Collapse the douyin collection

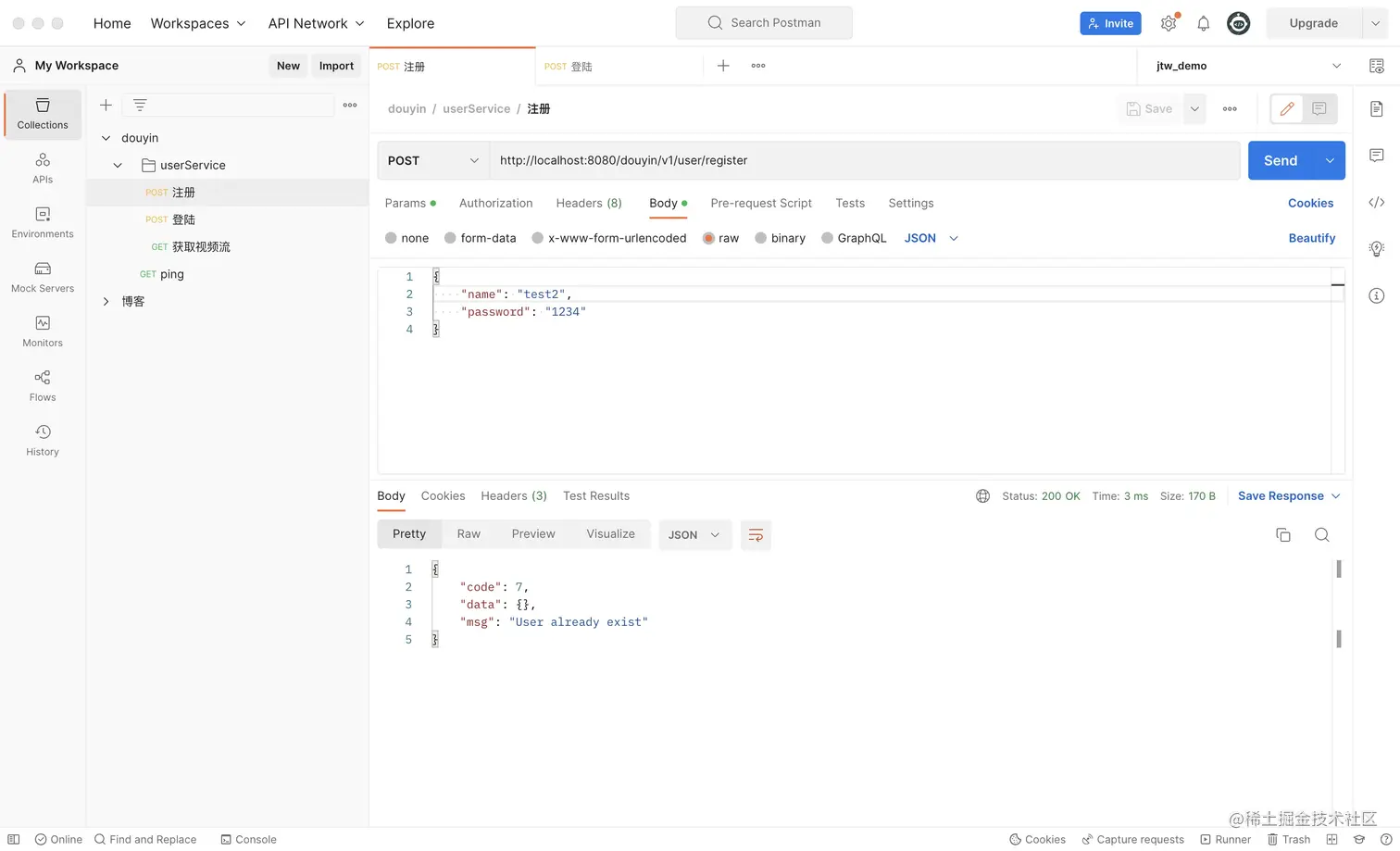(x=106, y=138)
